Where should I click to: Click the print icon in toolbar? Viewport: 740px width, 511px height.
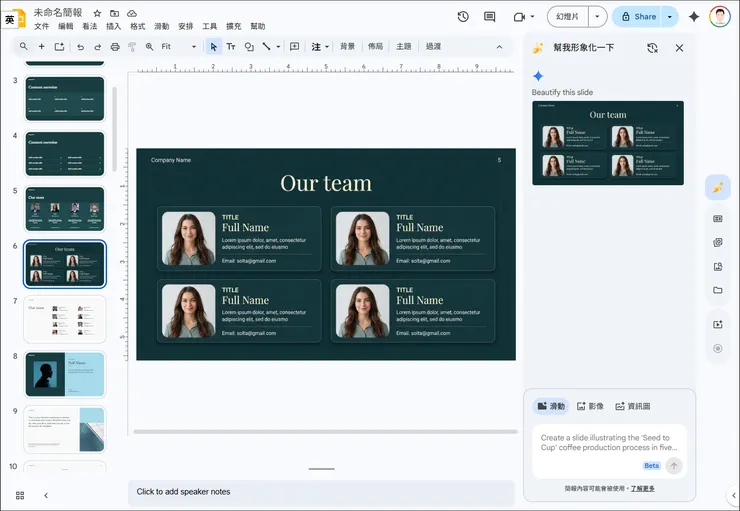(115, 47)
